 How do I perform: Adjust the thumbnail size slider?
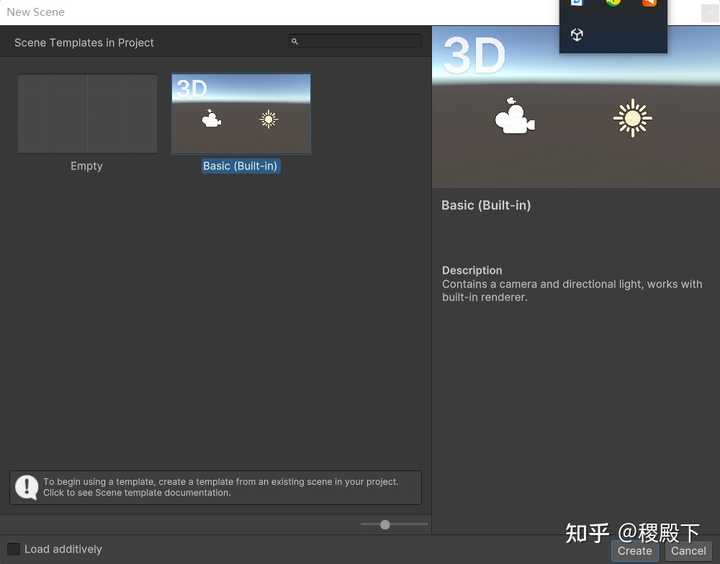[x=385, y=524]
